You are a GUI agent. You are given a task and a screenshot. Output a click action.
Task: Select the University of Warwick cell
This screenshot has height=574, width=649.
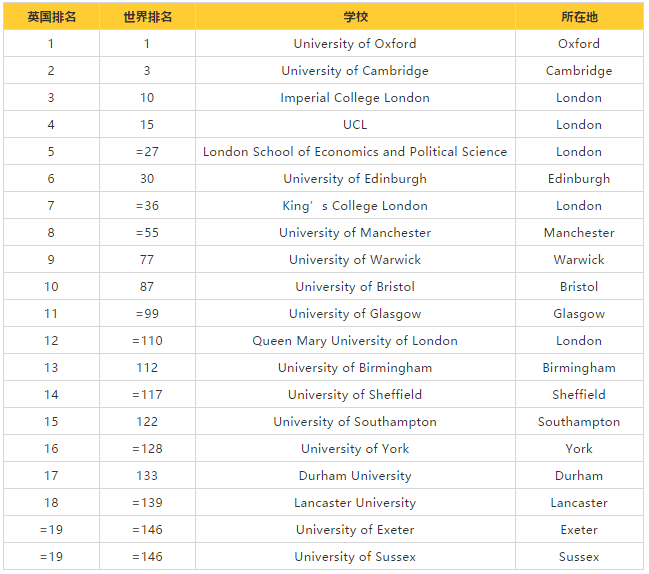355,259
